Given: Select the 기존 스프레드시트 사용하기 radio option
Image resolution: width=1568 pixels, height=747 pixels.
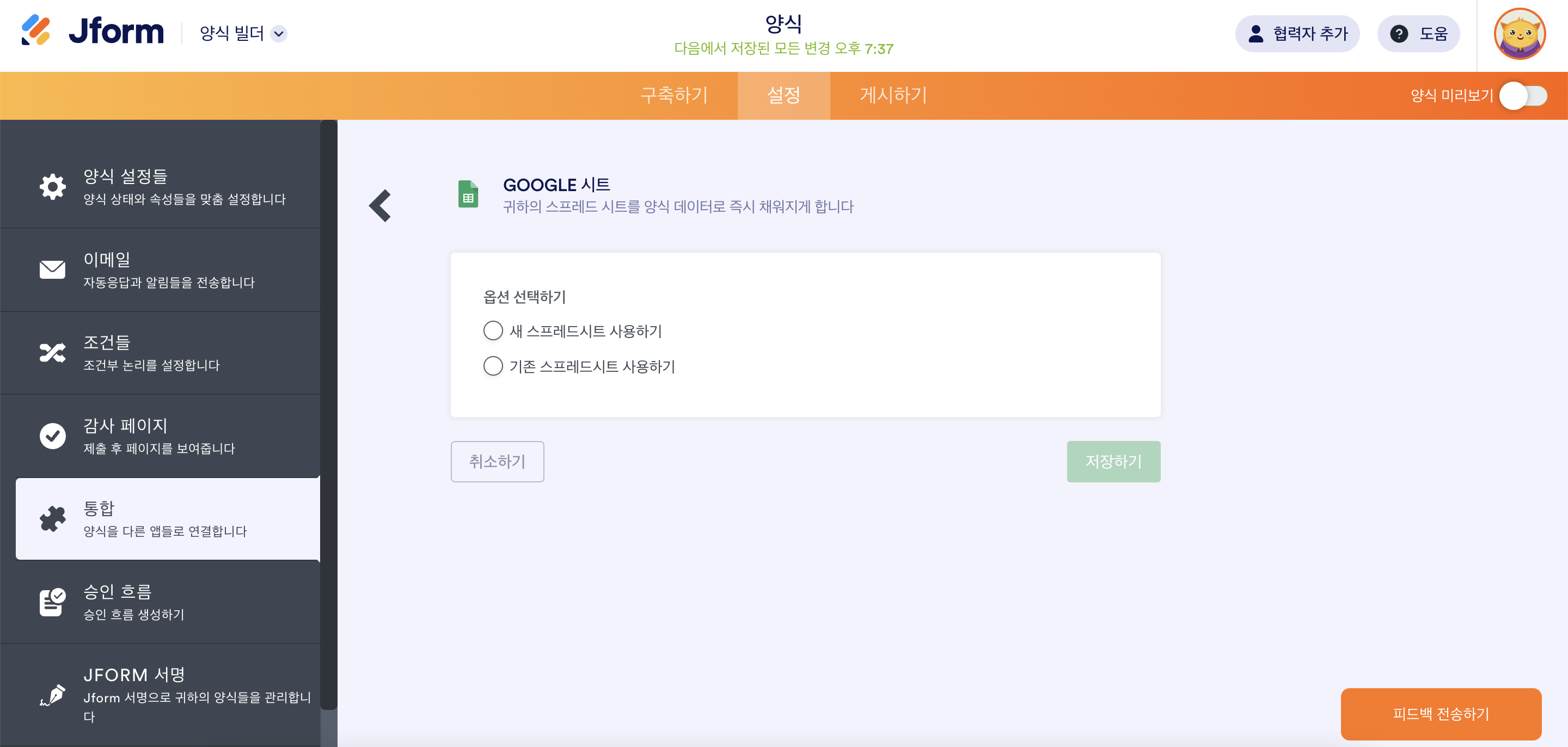Looking at the screenshot, I should [493, 366].
